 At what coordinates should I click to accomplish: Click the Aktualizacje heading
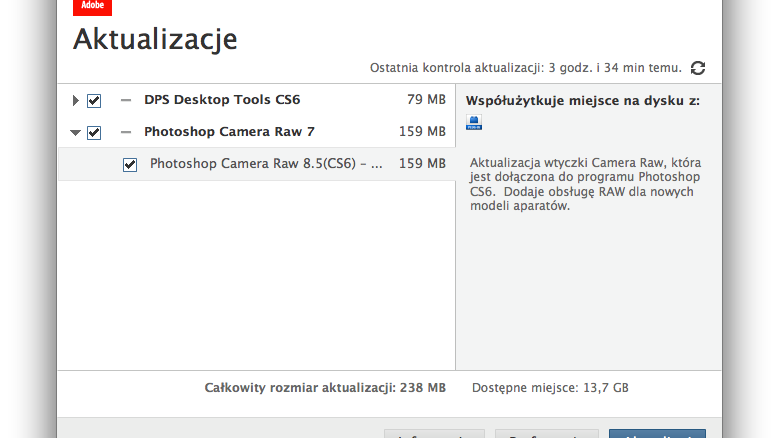[155, 39]
